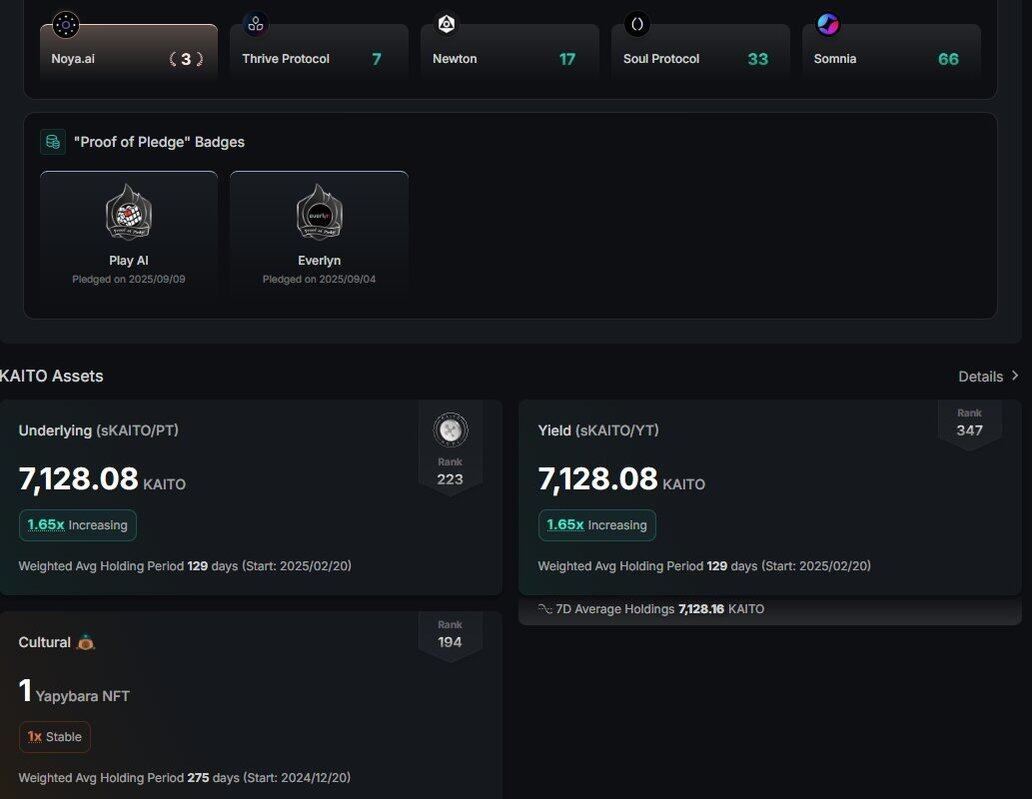Click the 1x Stable pill in Cultural card
The image size is (1032, 799).
point(55,736)
